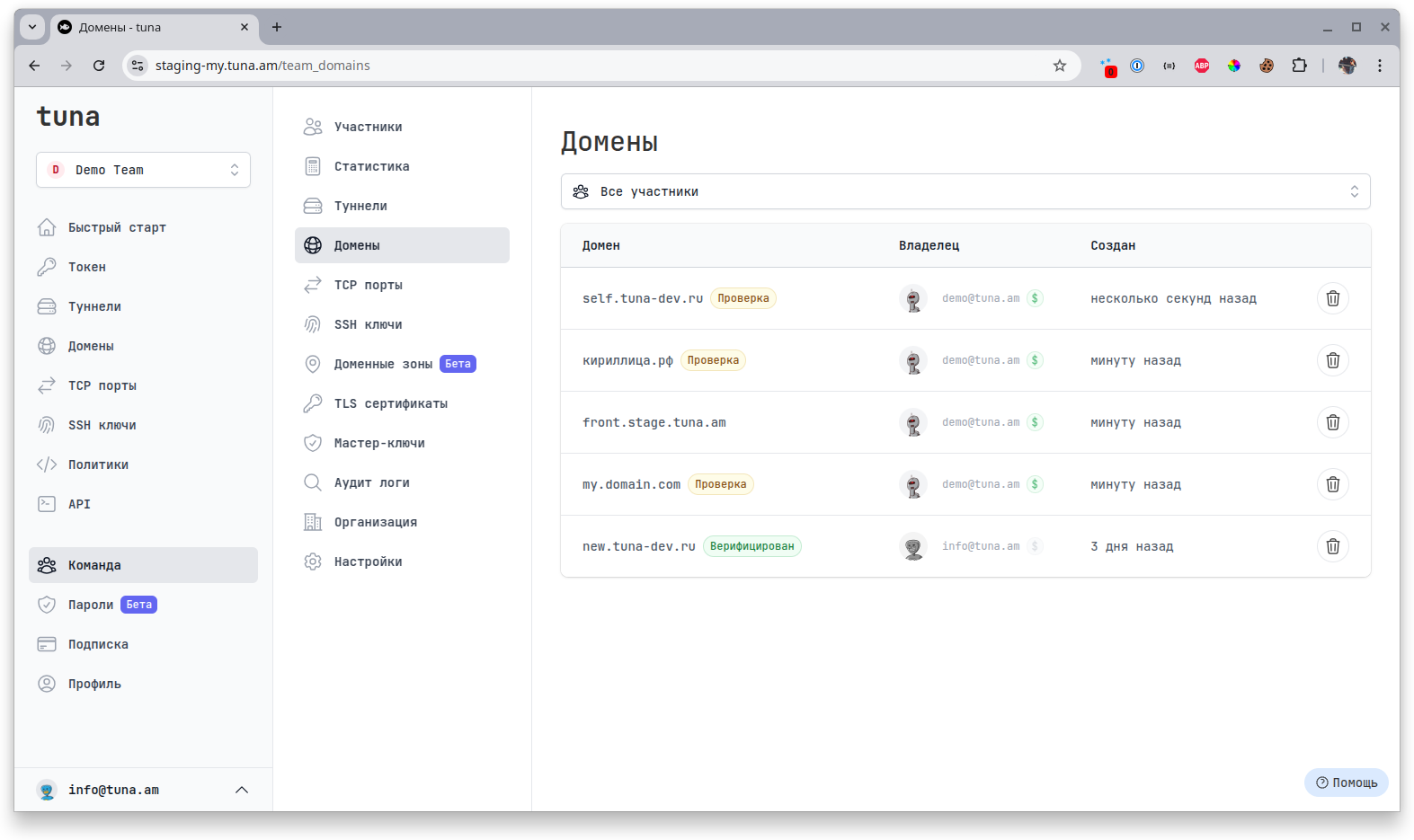Image resolution: width=1414 pixels, height=840 pixels.
Task: Open Доменные зоны beta item
Action: (402, 364)
